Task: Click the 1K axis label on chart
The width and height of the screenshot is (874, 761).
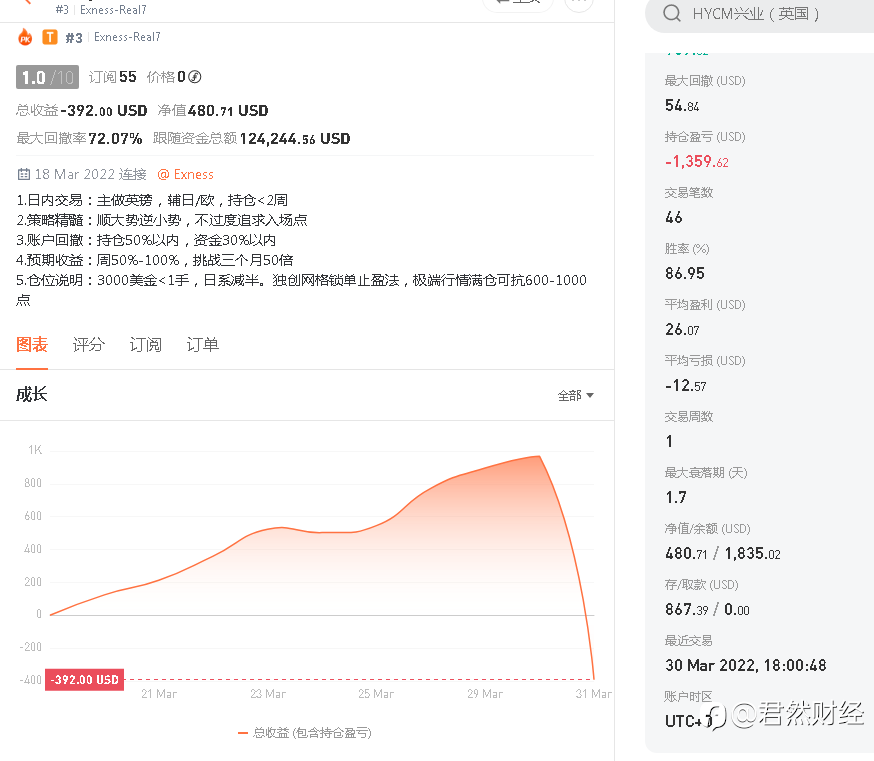Action: (35, 450)
